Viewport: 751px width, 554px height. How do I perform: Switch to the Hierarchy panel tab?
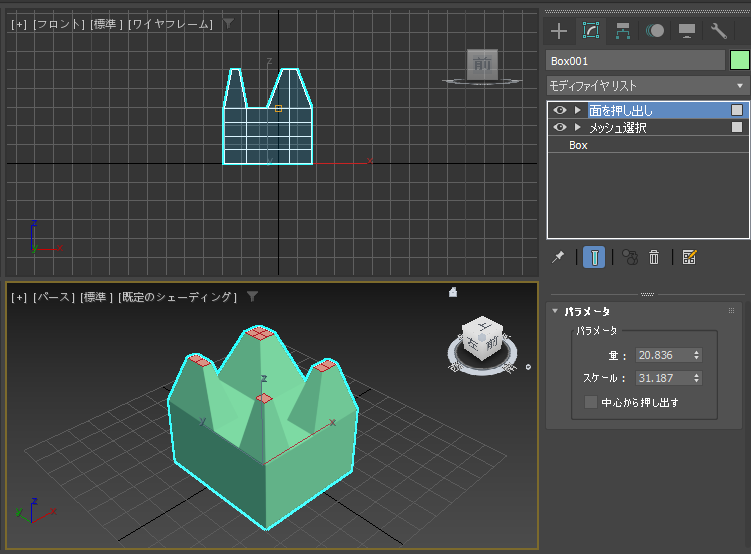click(x=623, y=31)
